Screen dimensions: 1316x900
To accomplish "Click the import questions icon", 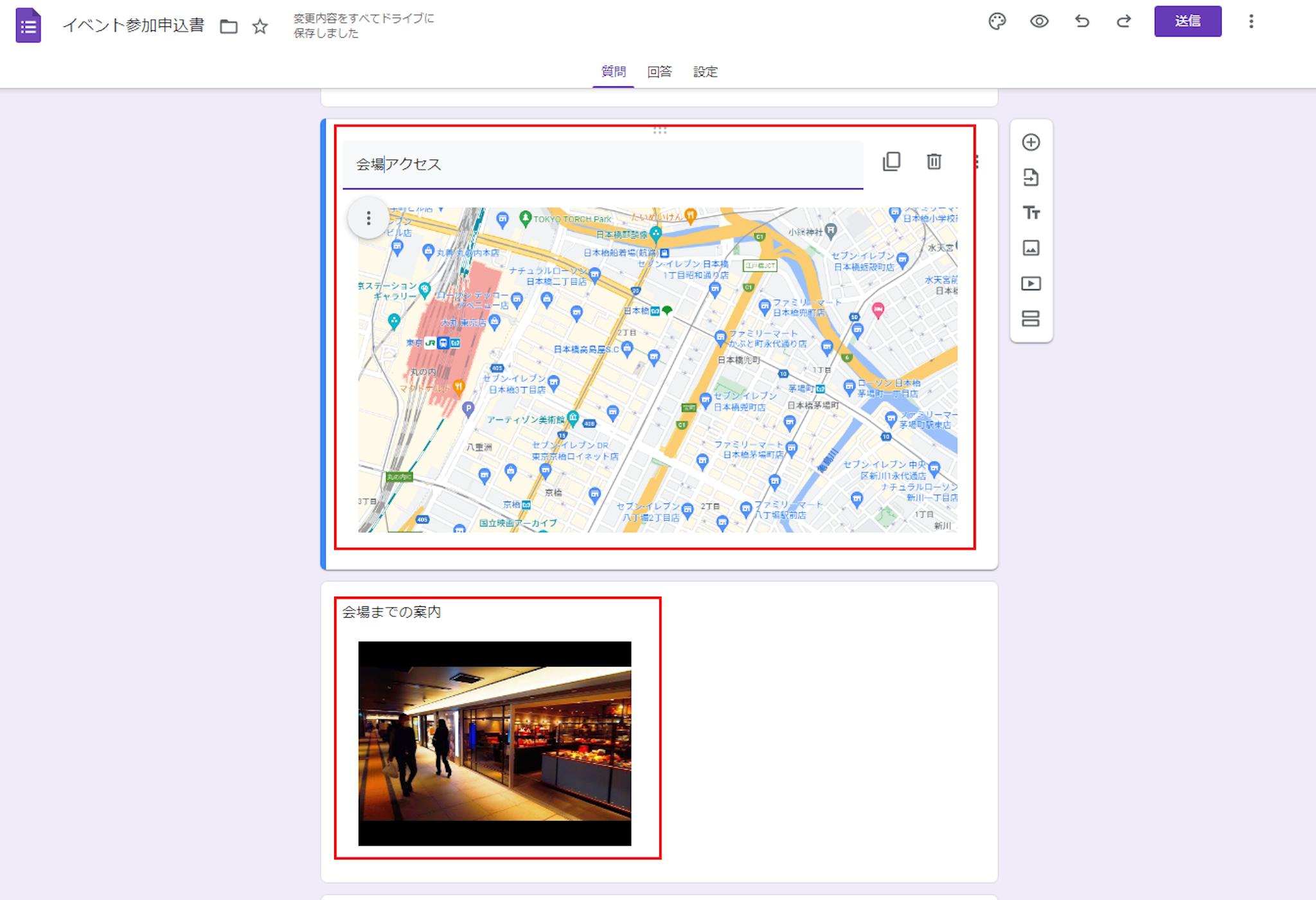I will click(x=1031, y=177).
